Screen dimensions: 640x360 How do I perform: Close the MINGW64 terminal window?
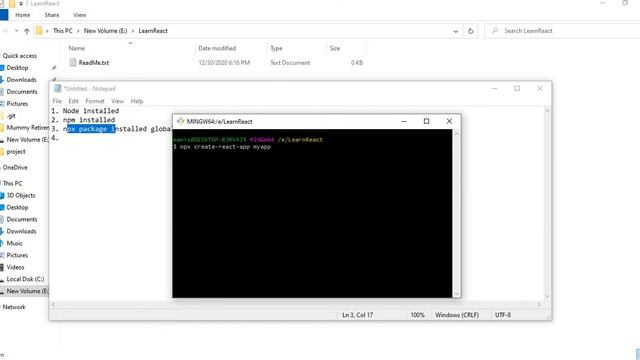coord(449,121)
